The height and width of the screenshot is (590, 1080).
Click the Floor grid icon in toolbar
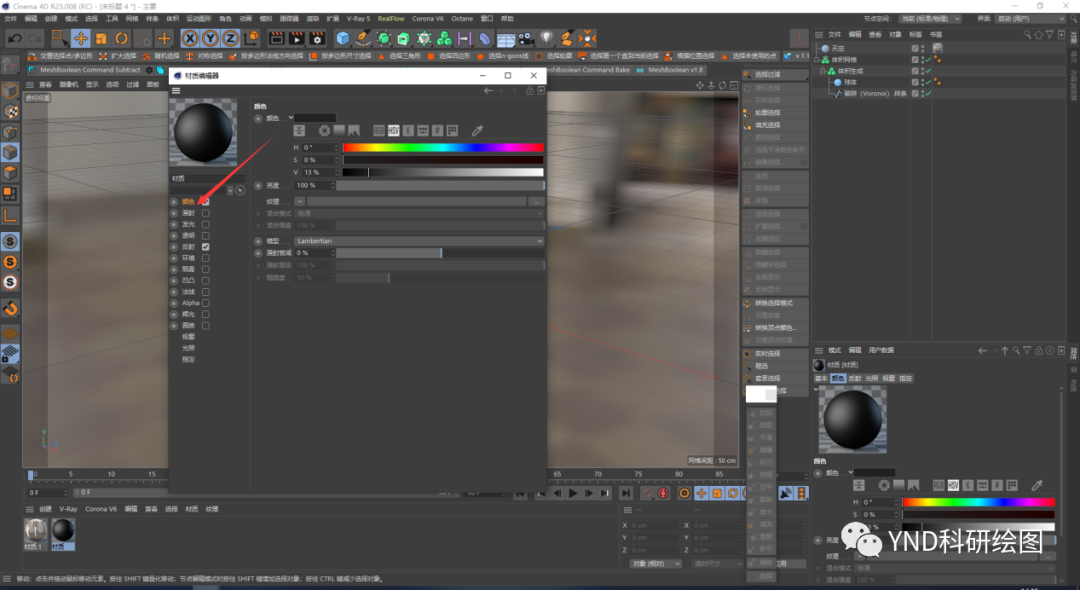(x=506, y=39)
